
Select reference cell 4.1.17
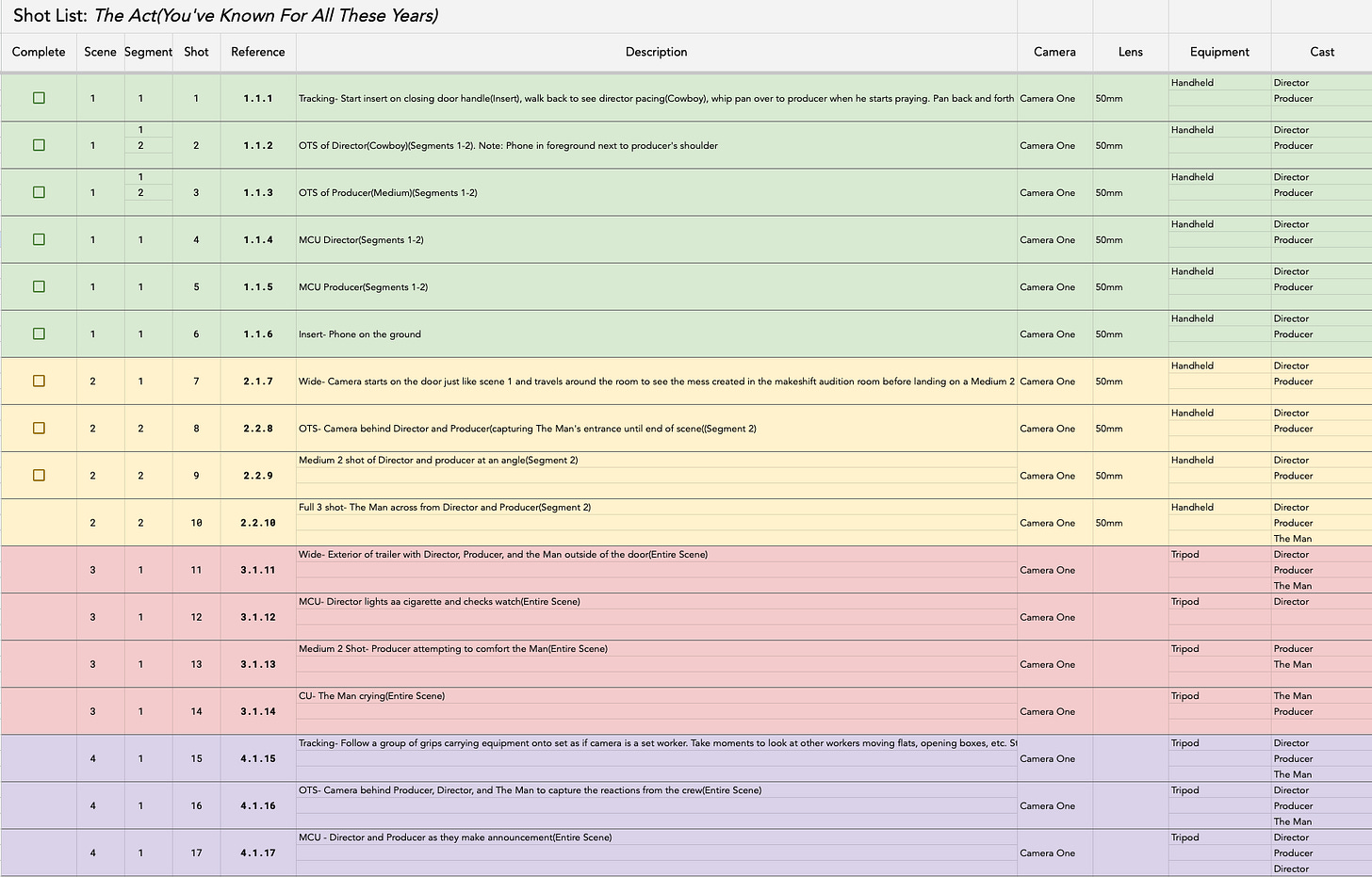pos(258,853)
